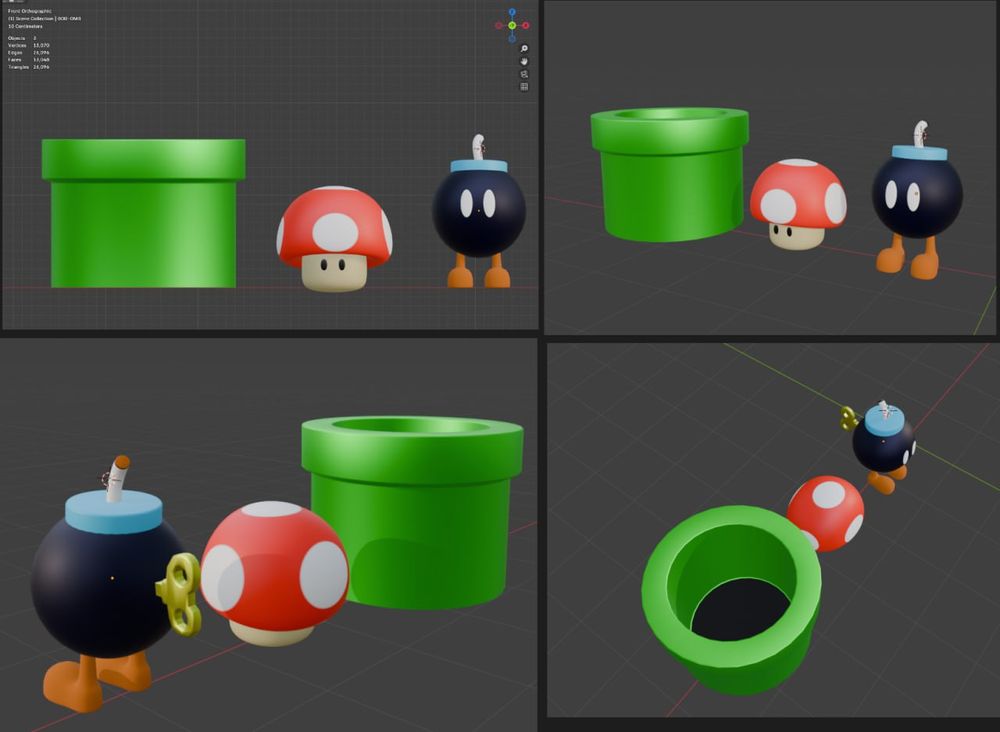The width and height of the screenshot is (1000, 732).
Task: Toggle perspective/orthographic grid icon
Action: tap(524, 87)
